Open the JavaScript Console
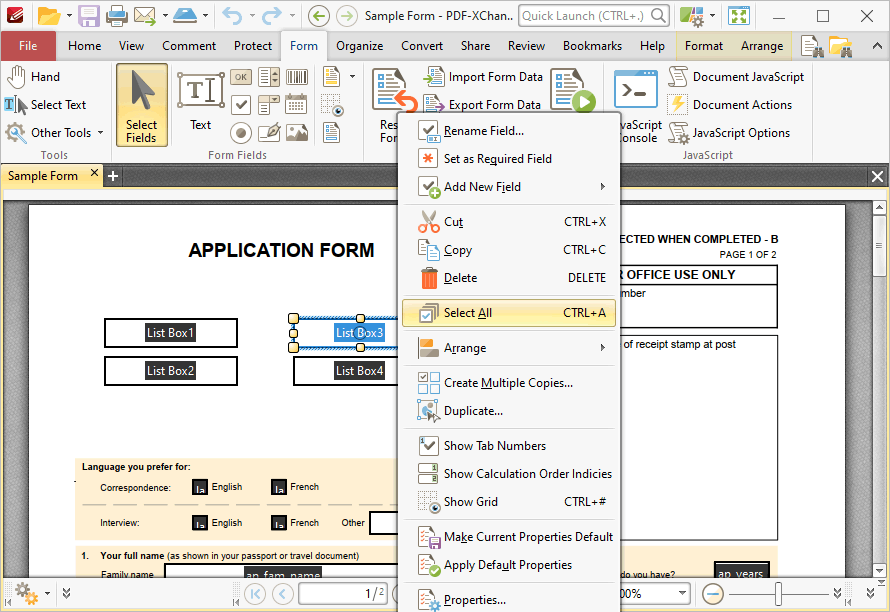This screenshot has height=612, width=890. (x=637, y=107)
